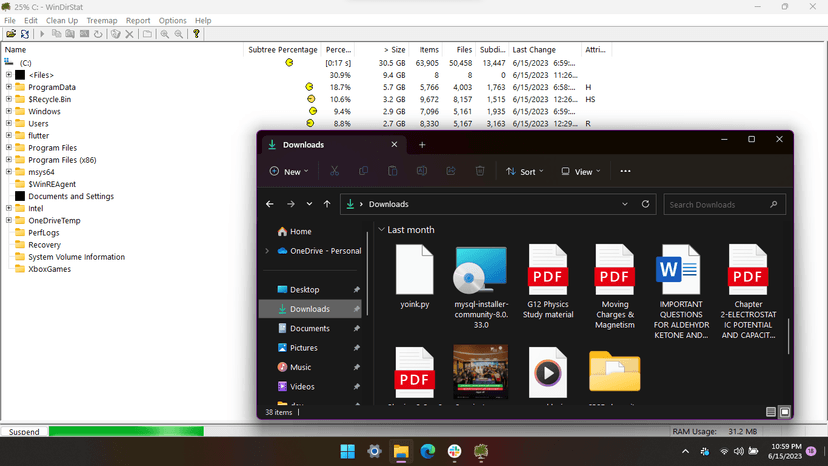Image resolution: width=828 pixels, height=466 pixels.
Task: Click the New button in Explorer toolbar
Action: (x=289, y=172)
